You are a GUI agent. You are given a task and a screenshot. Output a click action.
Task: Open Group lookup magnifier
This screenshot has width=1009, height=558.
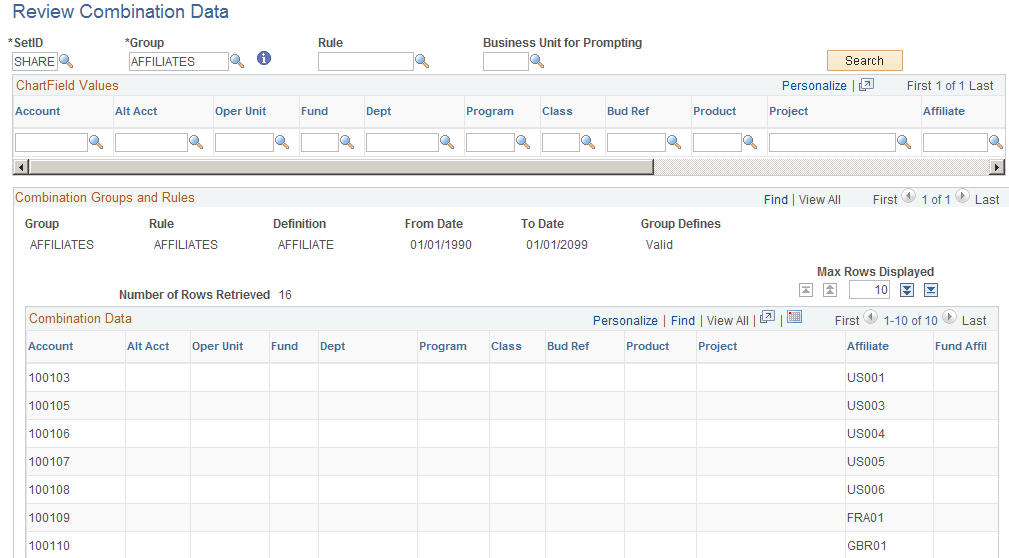coord(237,61)
